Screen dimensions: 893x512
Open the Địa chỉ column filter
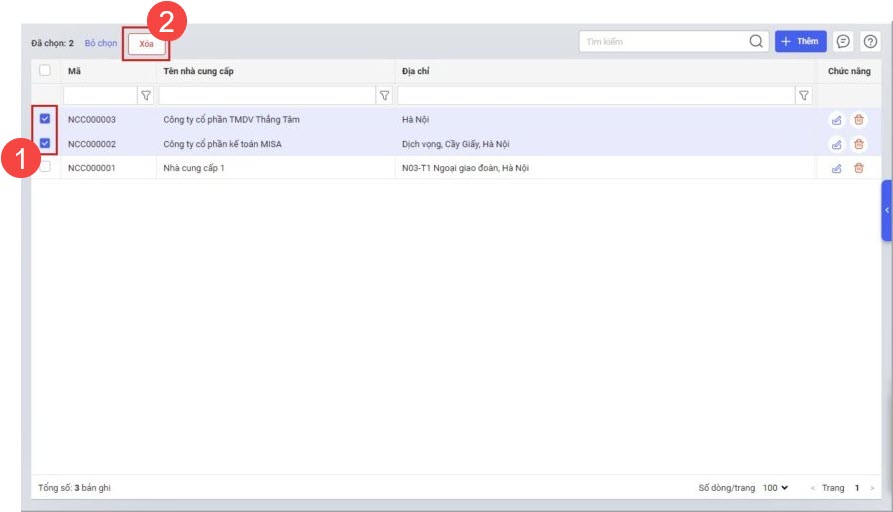pyautogui.click(x=803, y=96)
